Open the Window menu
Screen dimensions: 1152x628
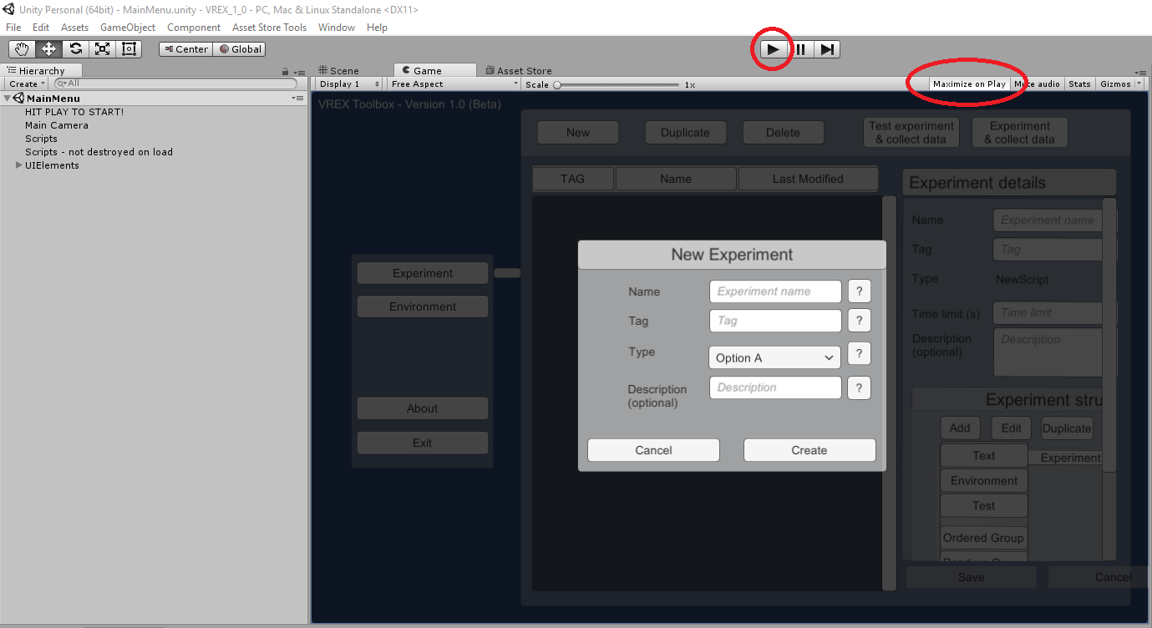(x=336, y=27)
